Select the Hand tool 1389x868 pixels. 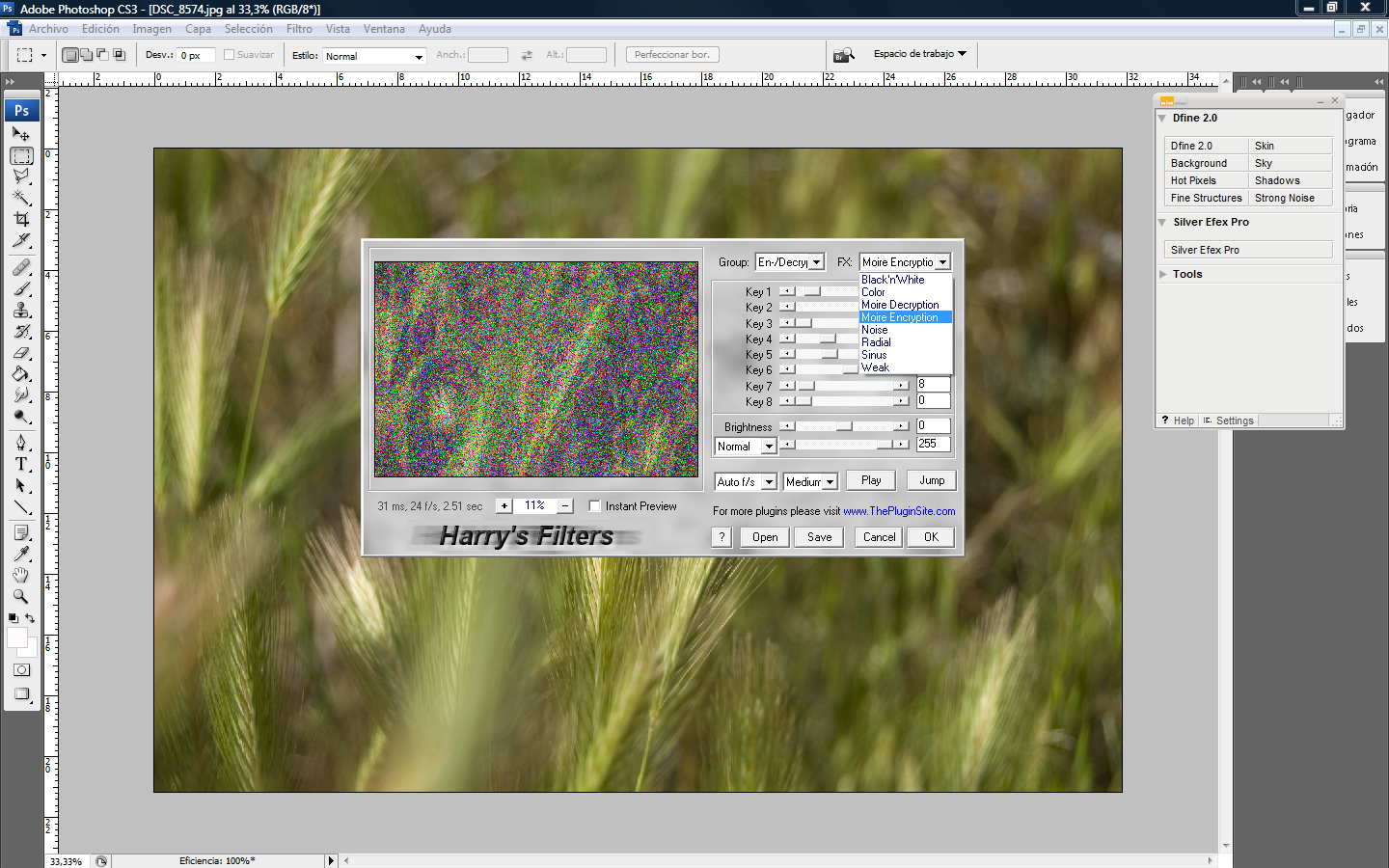[21, 575]
